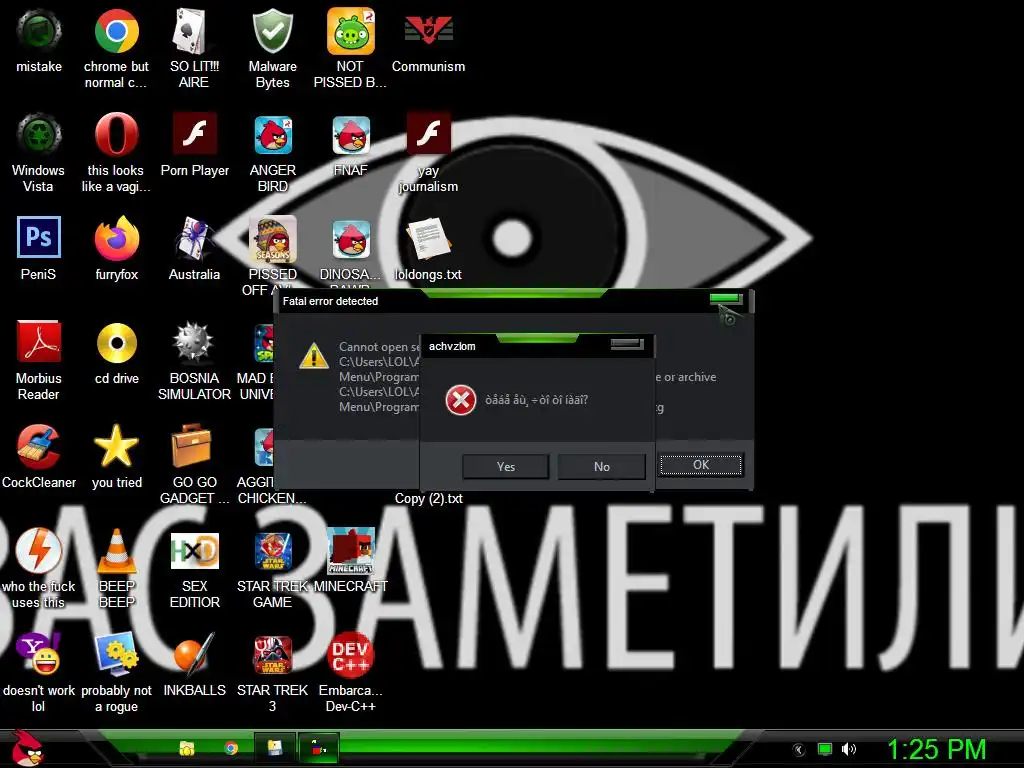Select the 'Morbius Reader' PDF icon
1024x768 pixels.
tap(39, 341)
